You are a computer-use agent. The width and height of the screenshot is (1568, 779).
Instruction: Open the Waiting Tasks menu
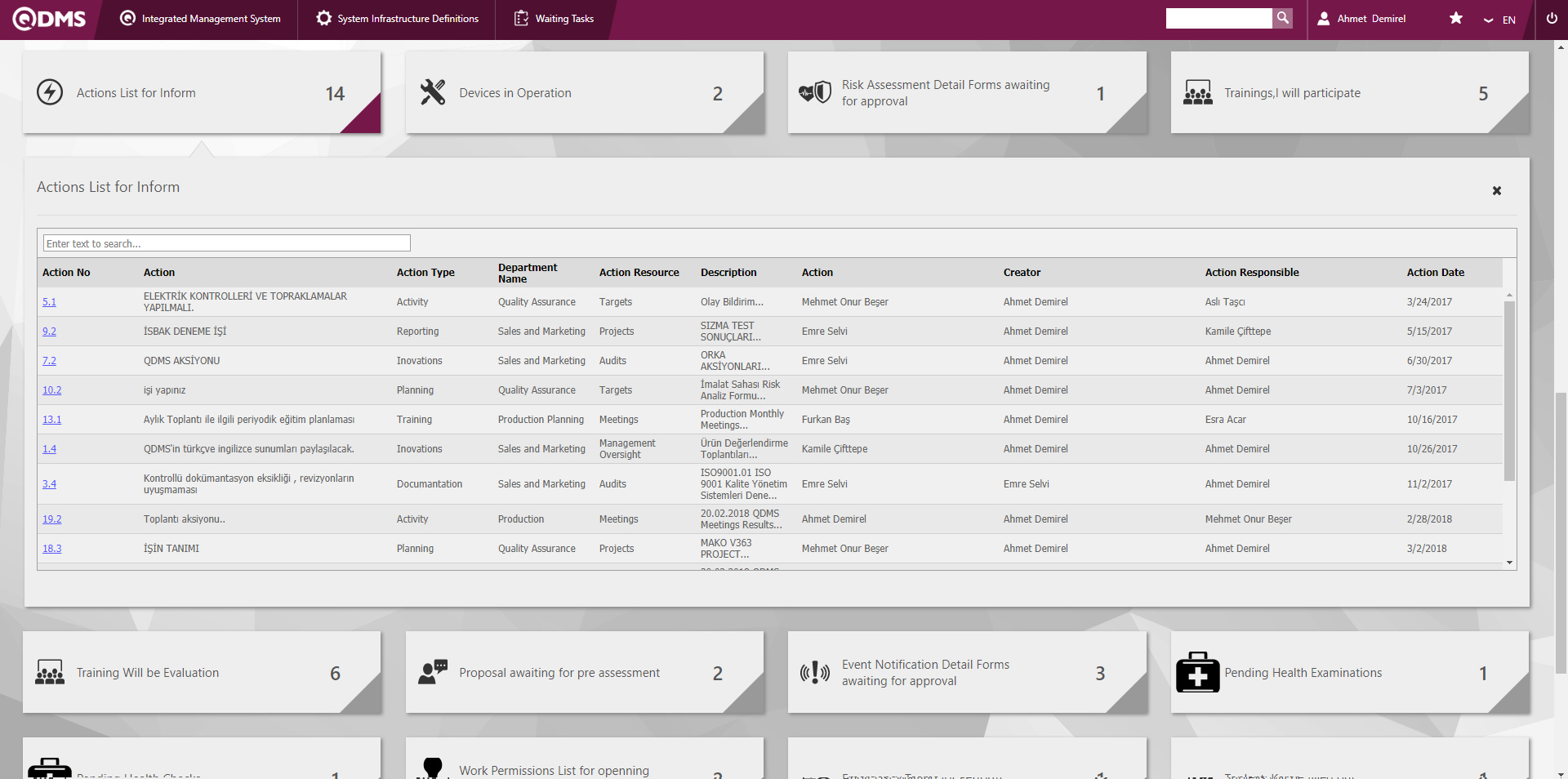[x=554, y=18]
